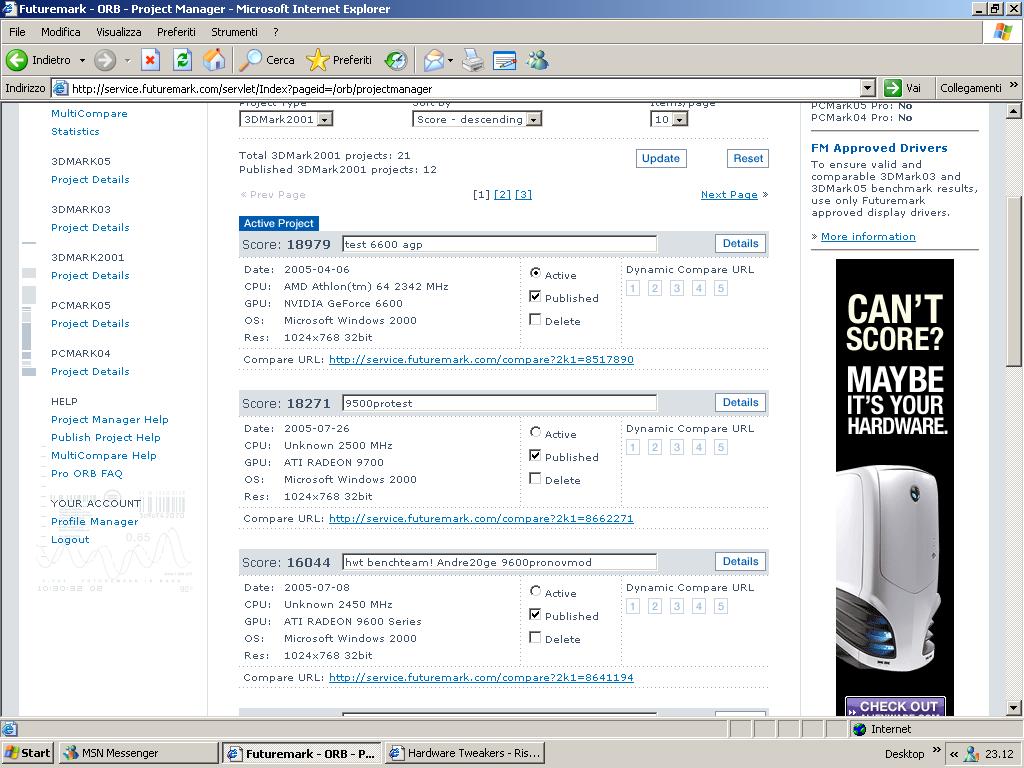Viewport: 1024px width, 768px height.
Task: Open the Modifica menu
Action: point(61,31)
